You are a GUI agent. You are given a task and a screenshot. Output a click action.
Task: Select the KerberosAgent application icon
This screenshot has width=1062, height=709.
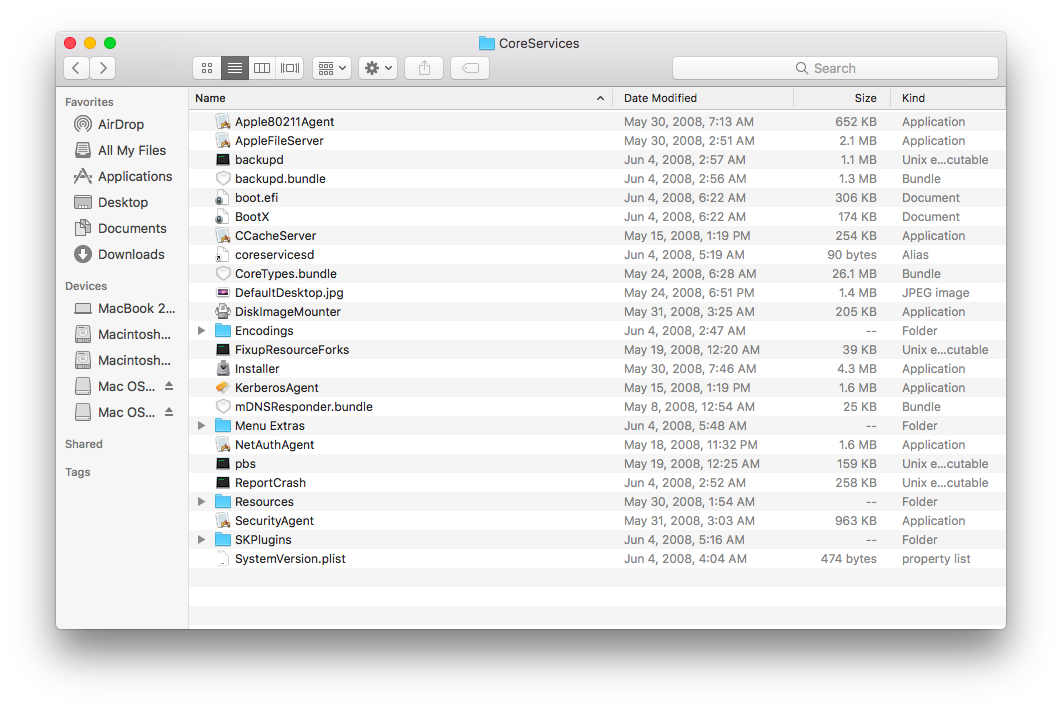pos(223,387)
